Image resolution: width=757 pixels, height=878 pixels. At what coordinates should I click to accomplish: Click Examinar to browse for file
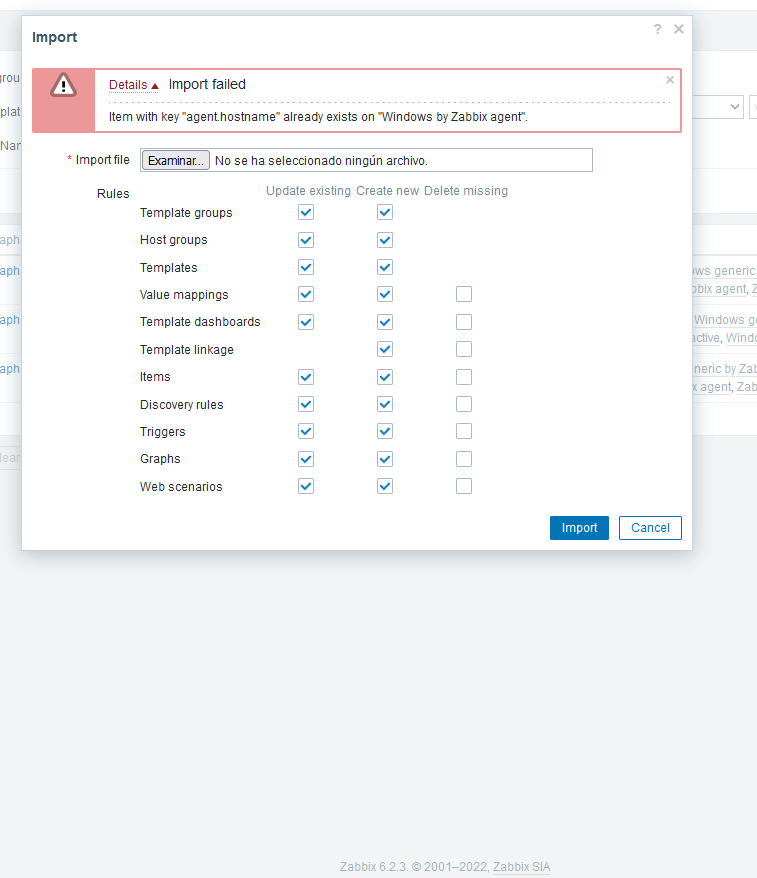[x=175, y=160]
